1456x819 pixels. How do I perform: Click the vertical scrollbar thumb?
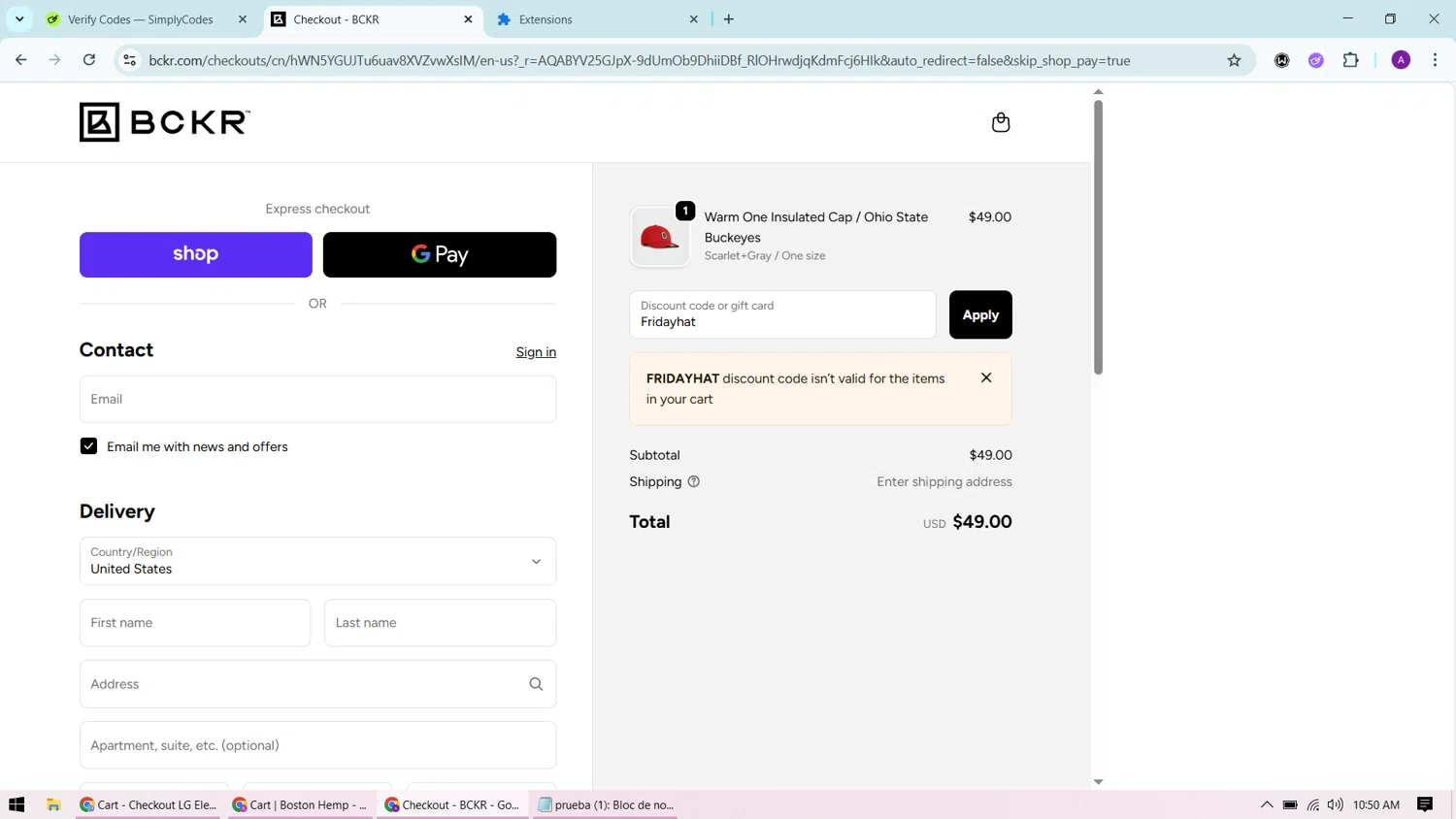(1098, 237)
